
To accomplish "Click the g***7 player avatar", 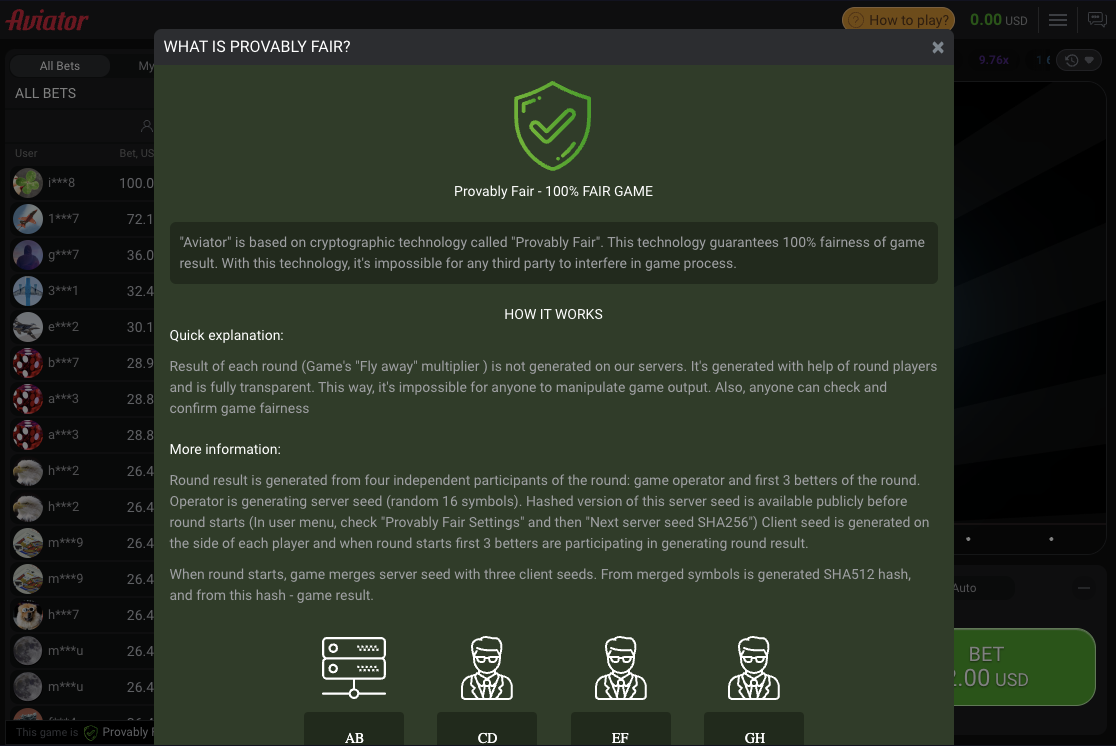I will 28,255.
